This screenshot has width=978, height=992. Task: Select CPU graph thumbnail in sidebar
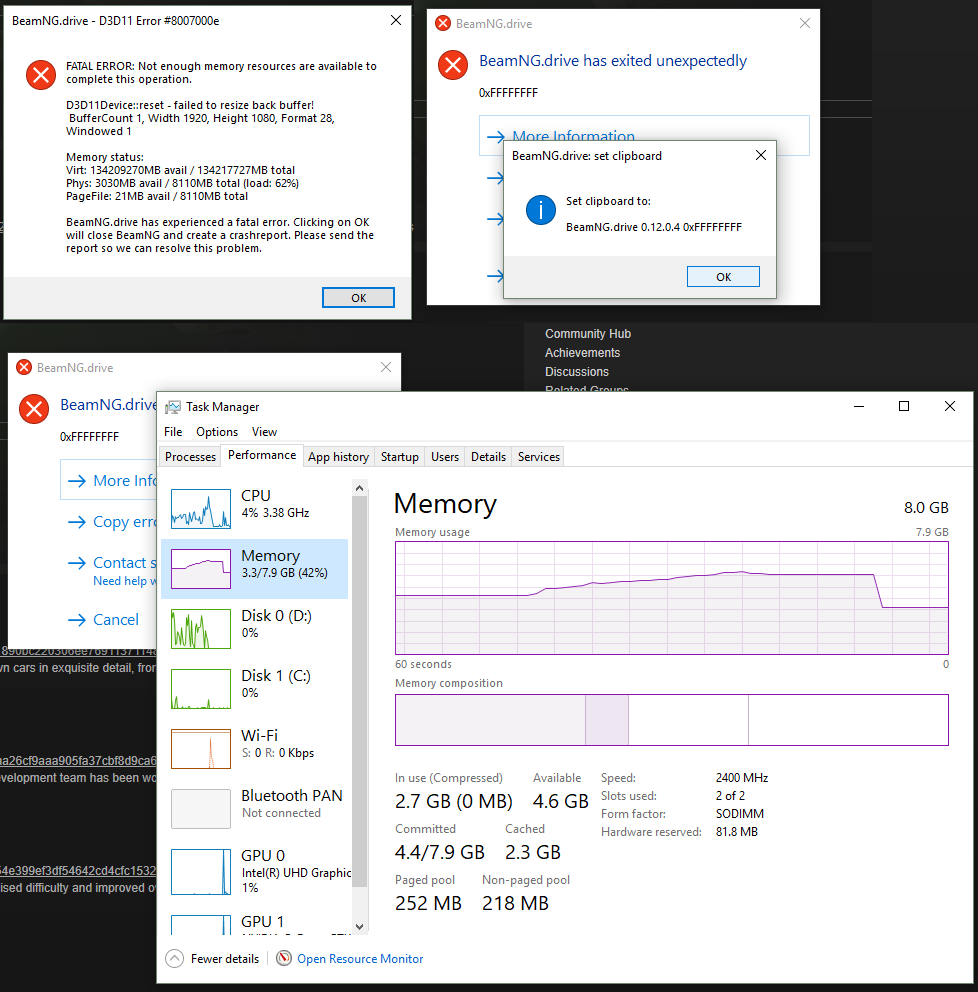click(201, 509)
